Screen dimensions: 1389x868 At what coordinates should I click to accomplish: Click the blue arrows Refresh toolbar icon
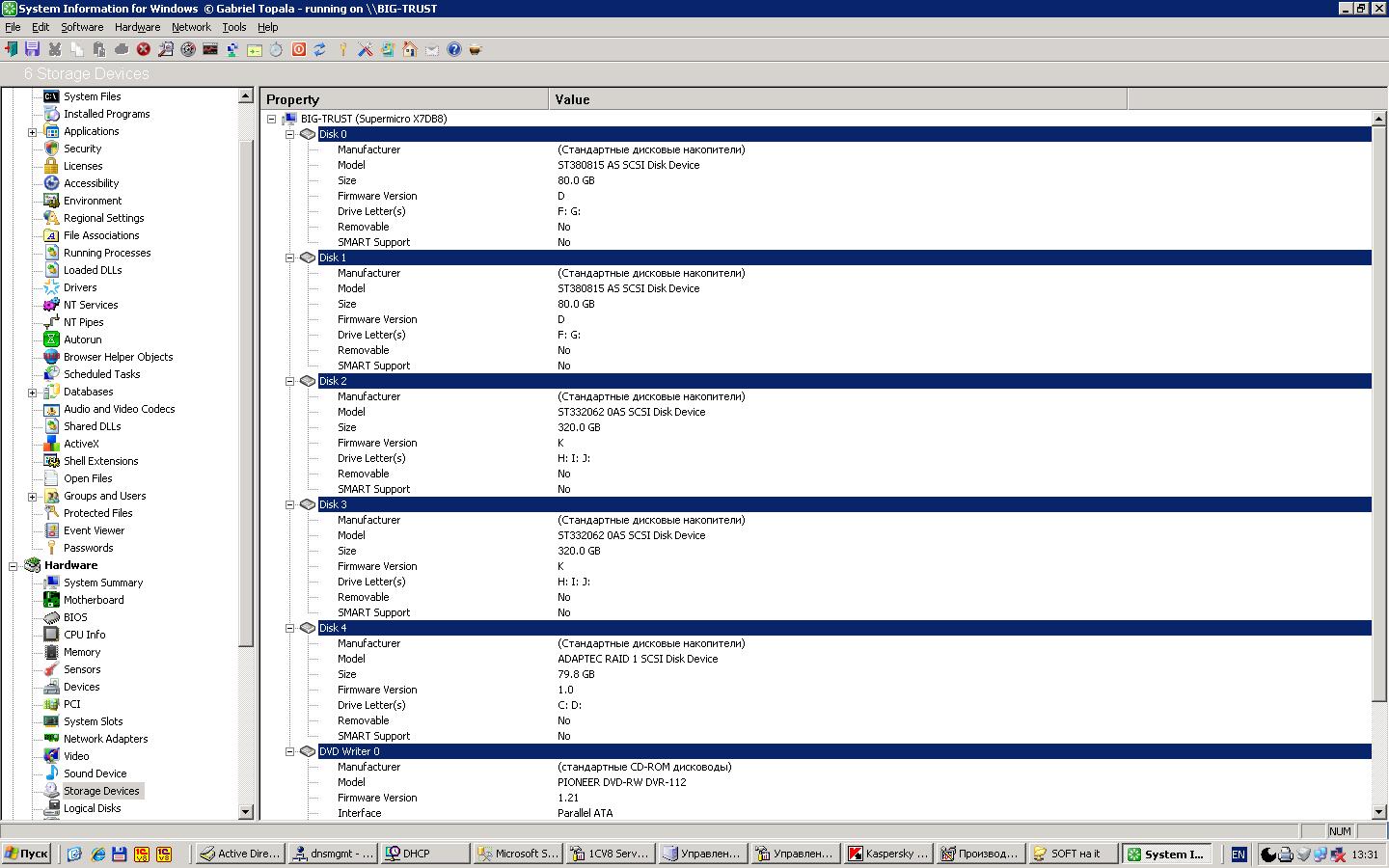point(320,49)
